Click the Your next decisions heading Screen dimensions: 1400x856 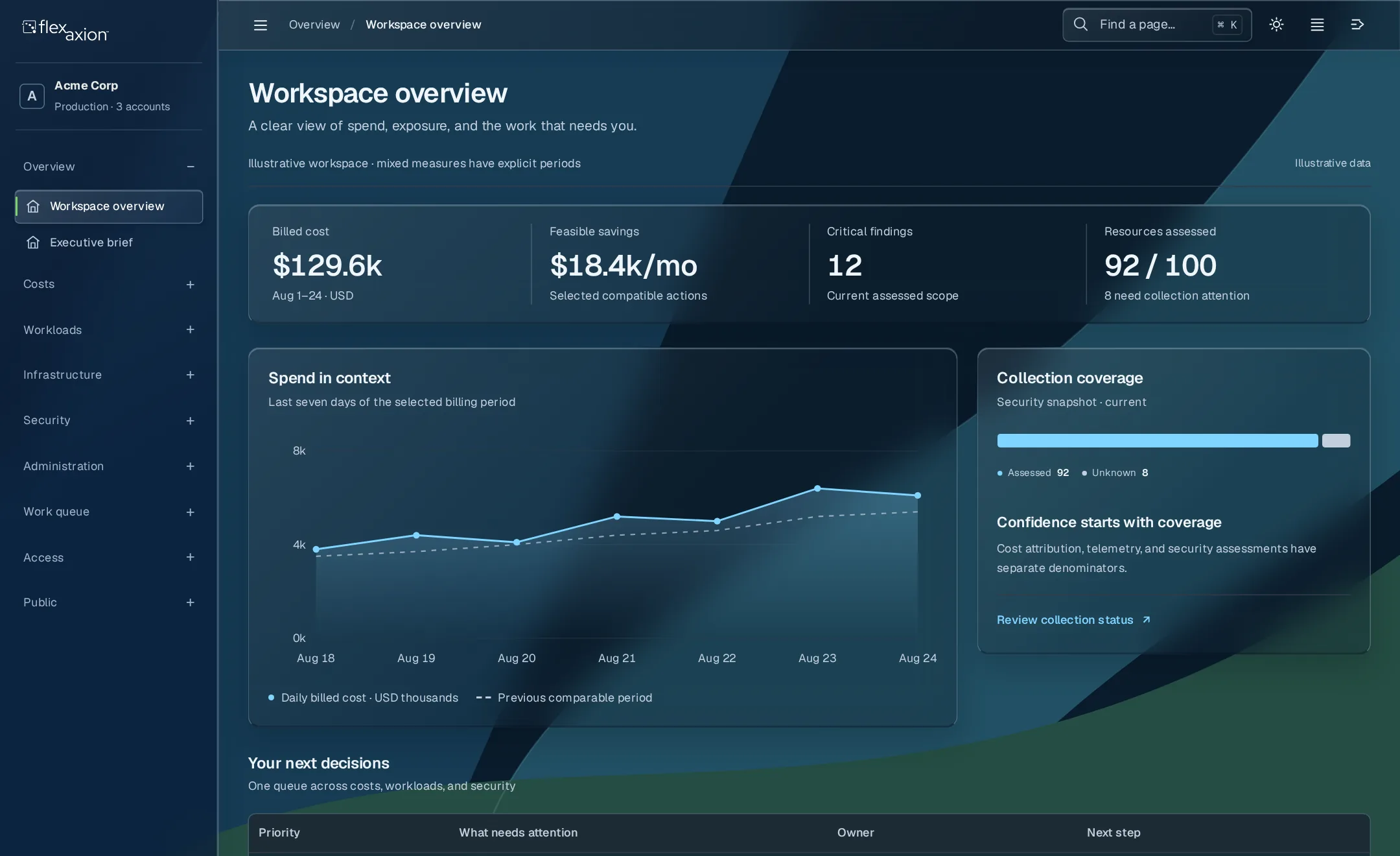coord(318,763)
